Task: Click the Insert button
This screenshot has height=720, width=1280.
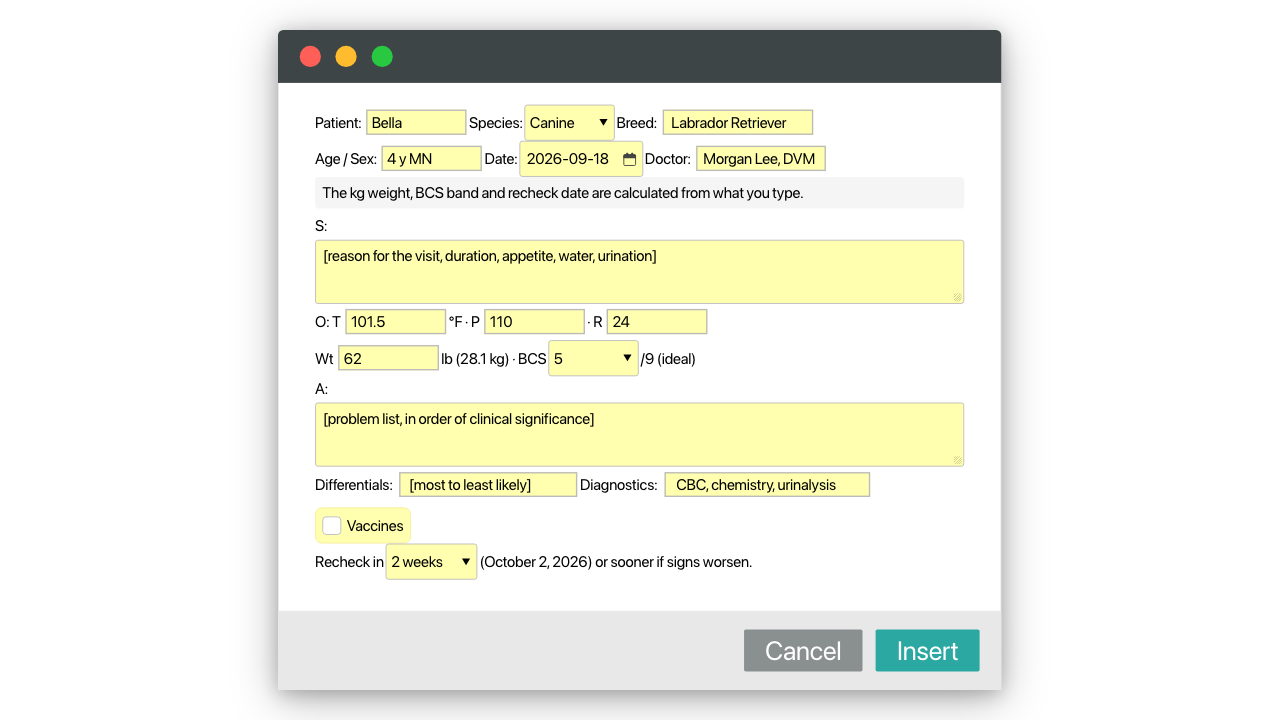Action: [927, 651]
